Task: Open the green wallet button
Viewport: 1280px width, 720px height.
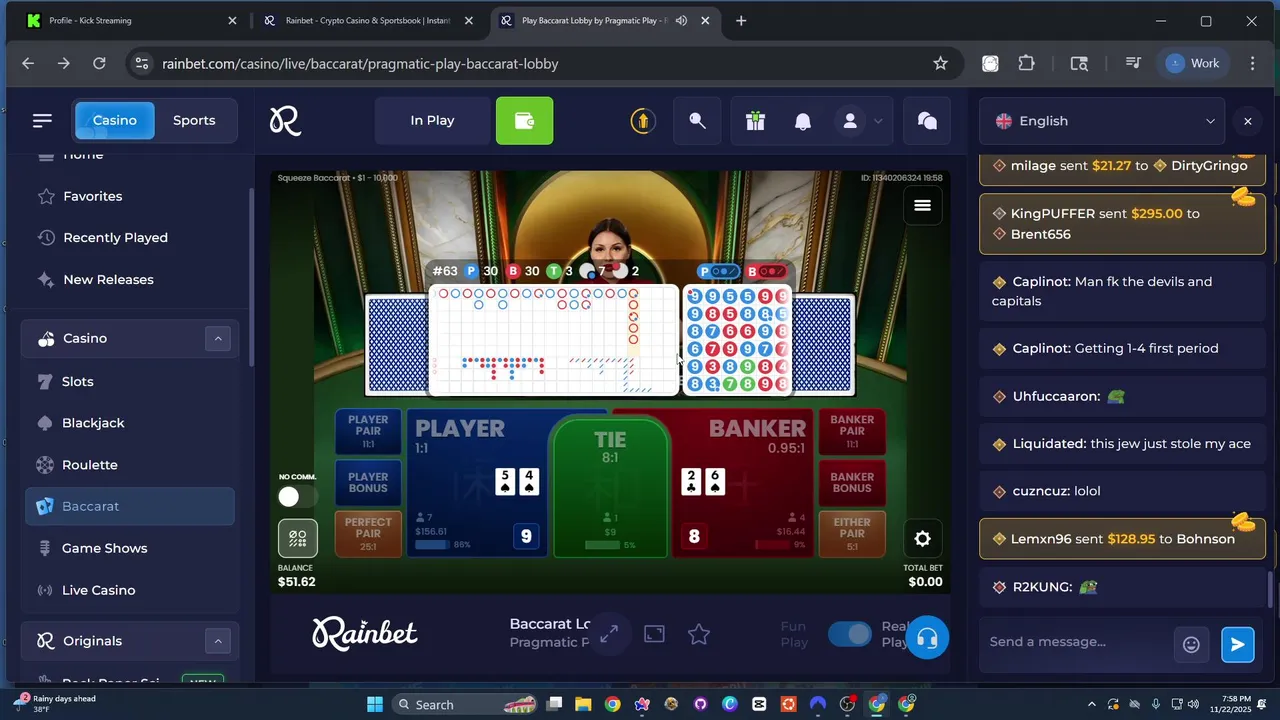Action: 524,121
